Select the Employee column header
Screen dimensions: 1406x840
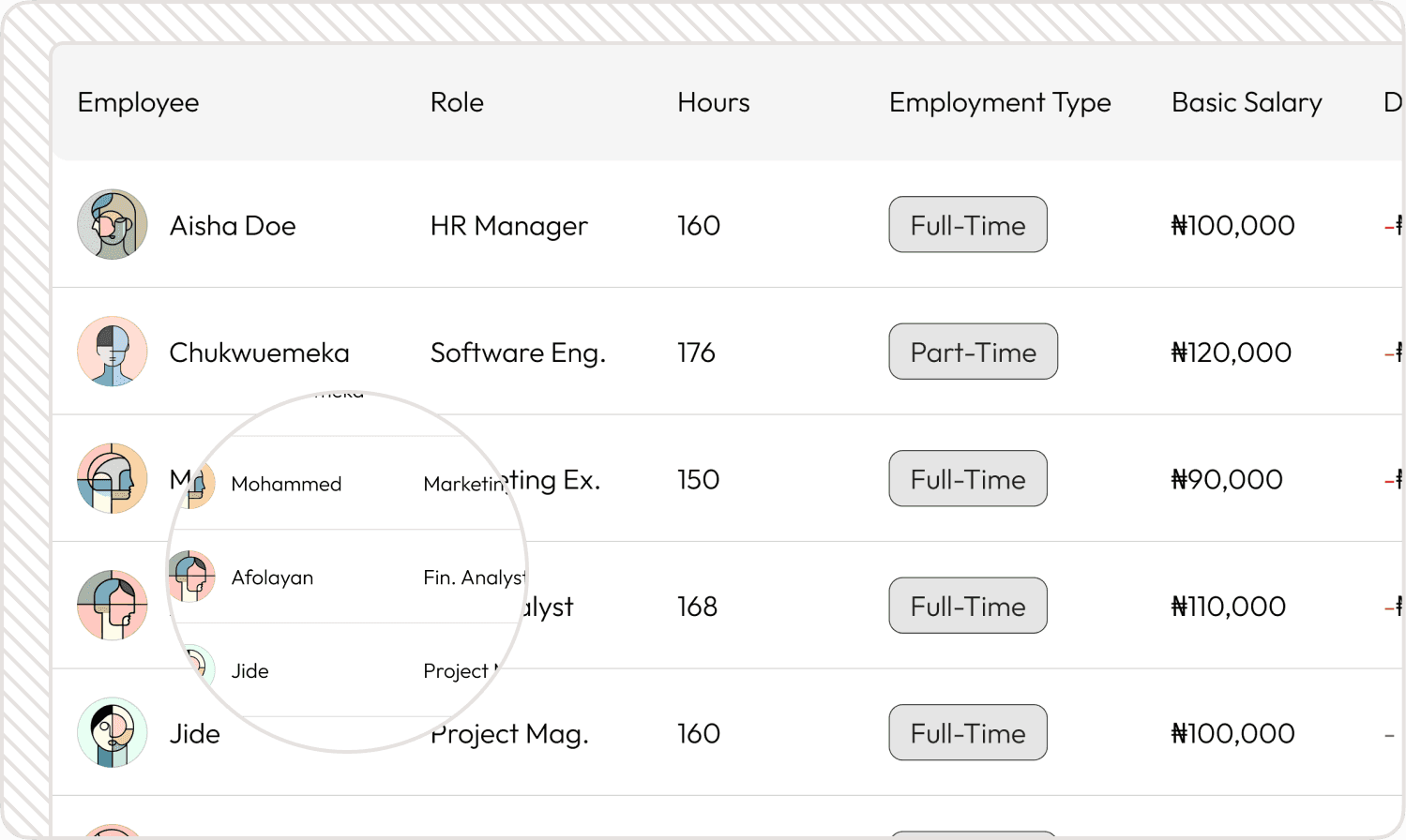click(138, 103)
